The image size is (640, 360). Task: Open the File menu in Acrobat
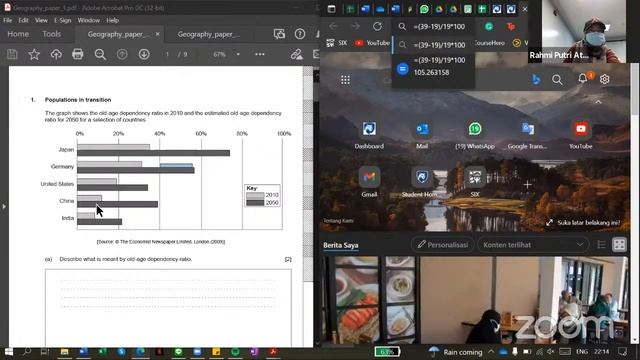[x=8, y=20]
